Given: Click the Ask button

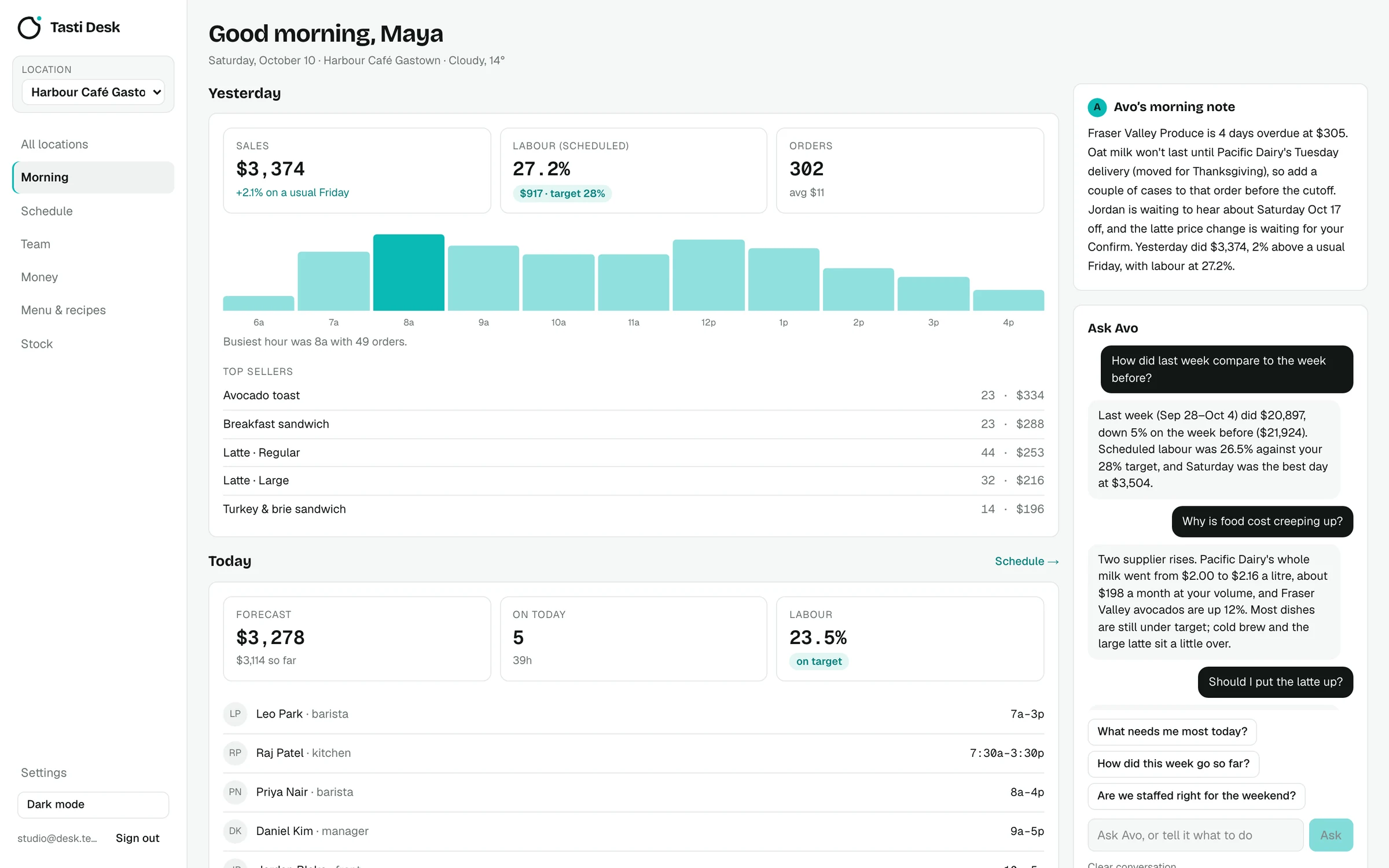Looking at the screenshot, I should 1331,835.
